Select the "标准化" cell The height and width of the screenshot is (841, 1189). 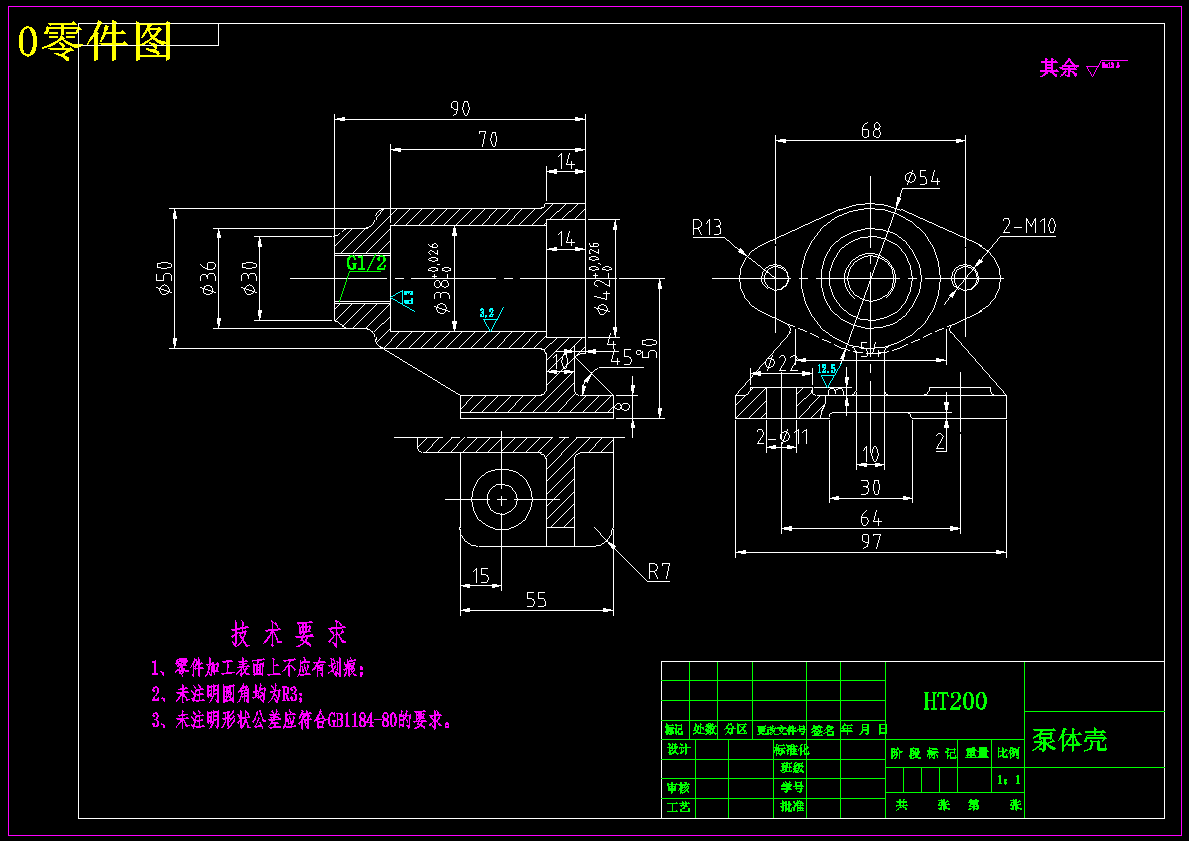pos(791,749)
